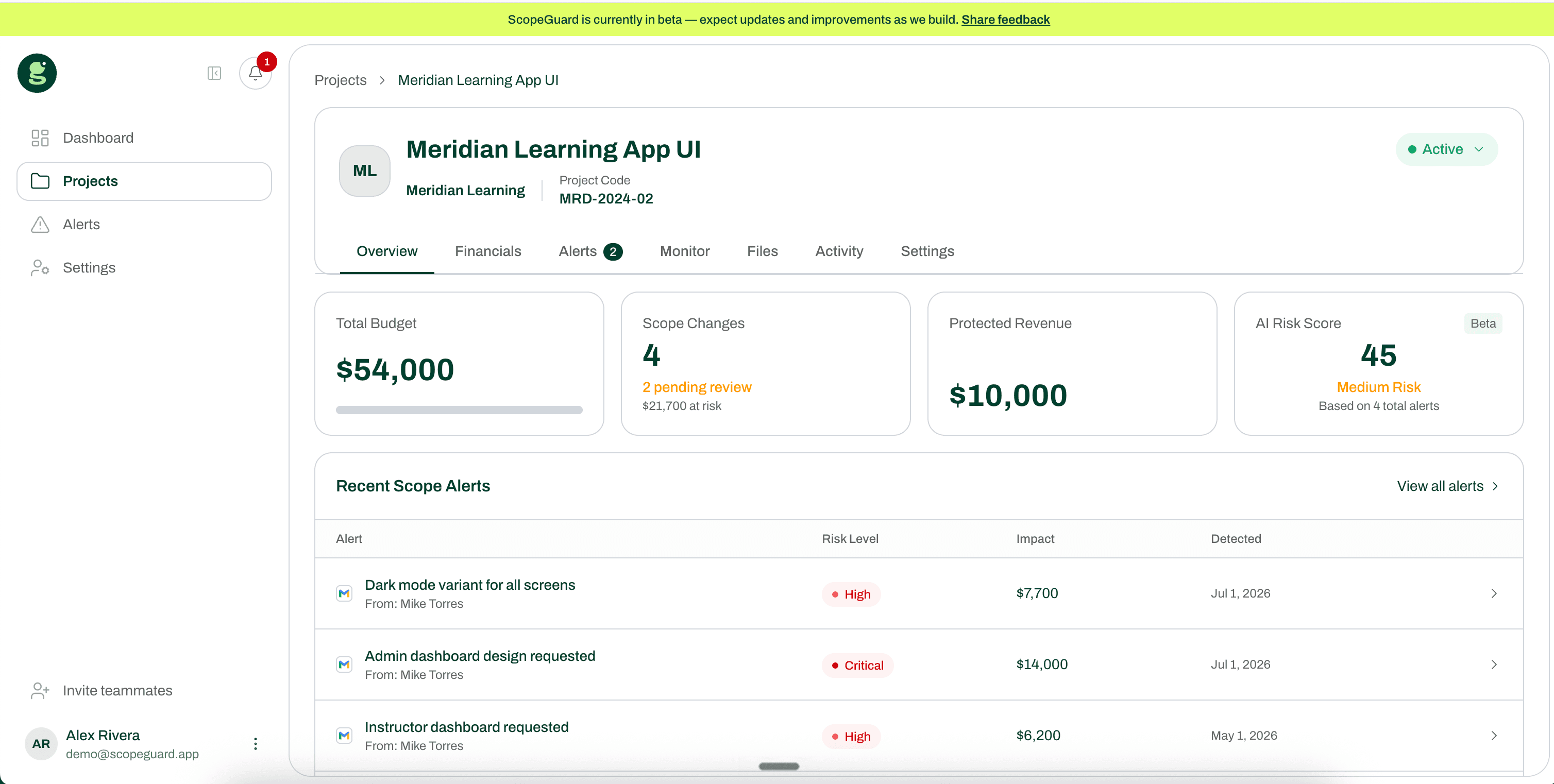Image resolution: width=1554 pixels, height=784 pixels.
Task: Click the Detected column header
Action: coord(1236,539)
